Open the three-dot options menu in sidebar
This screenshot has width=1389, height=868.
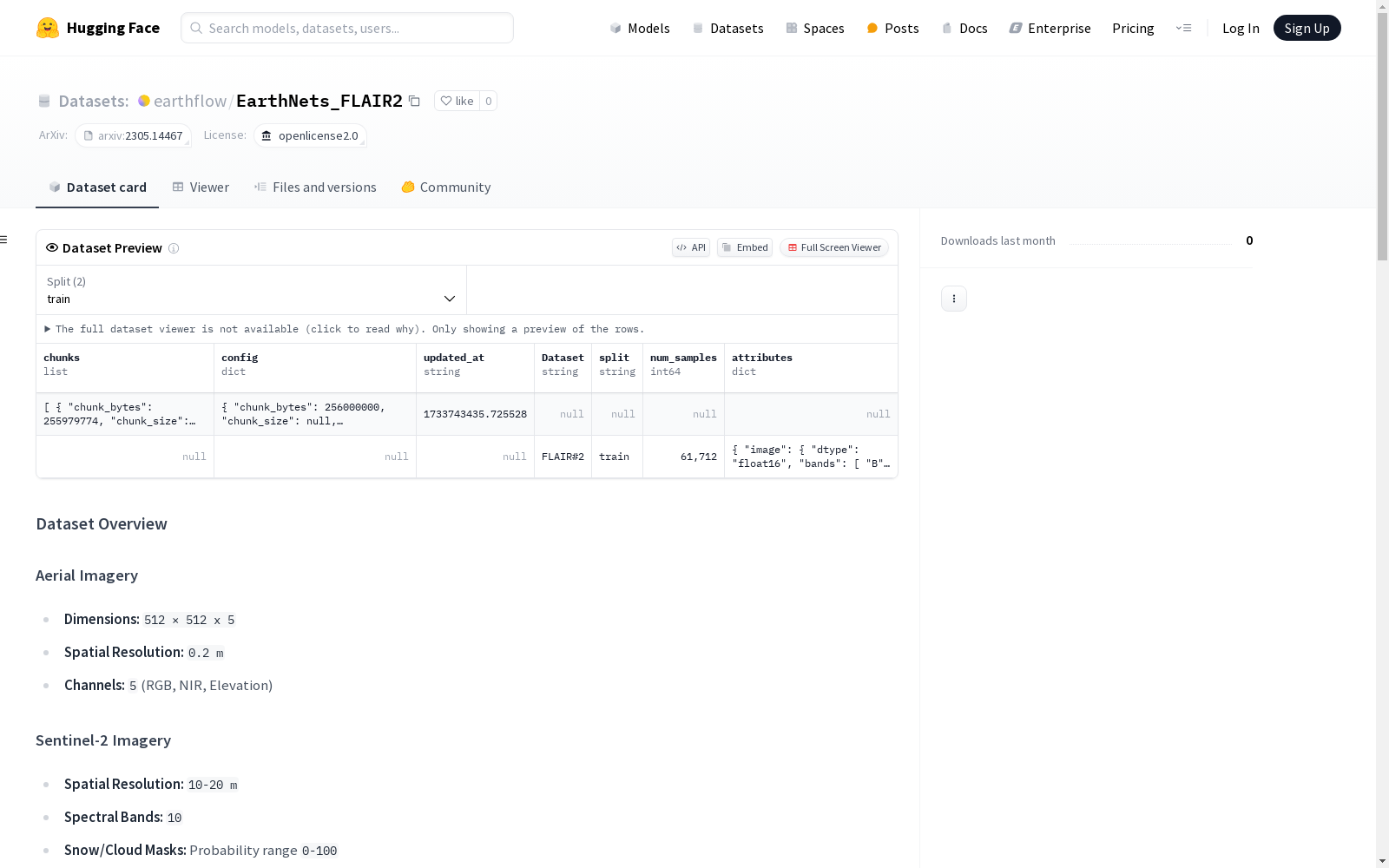(x=953, y=299)
